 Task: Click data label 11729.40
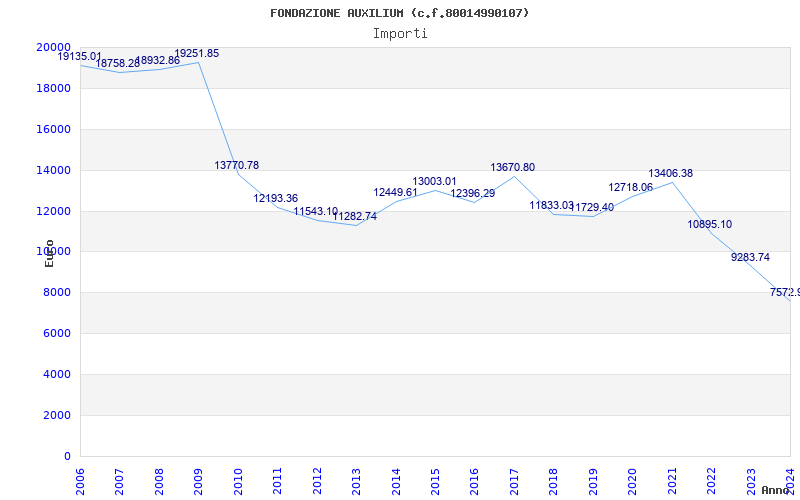click(592, 207)
